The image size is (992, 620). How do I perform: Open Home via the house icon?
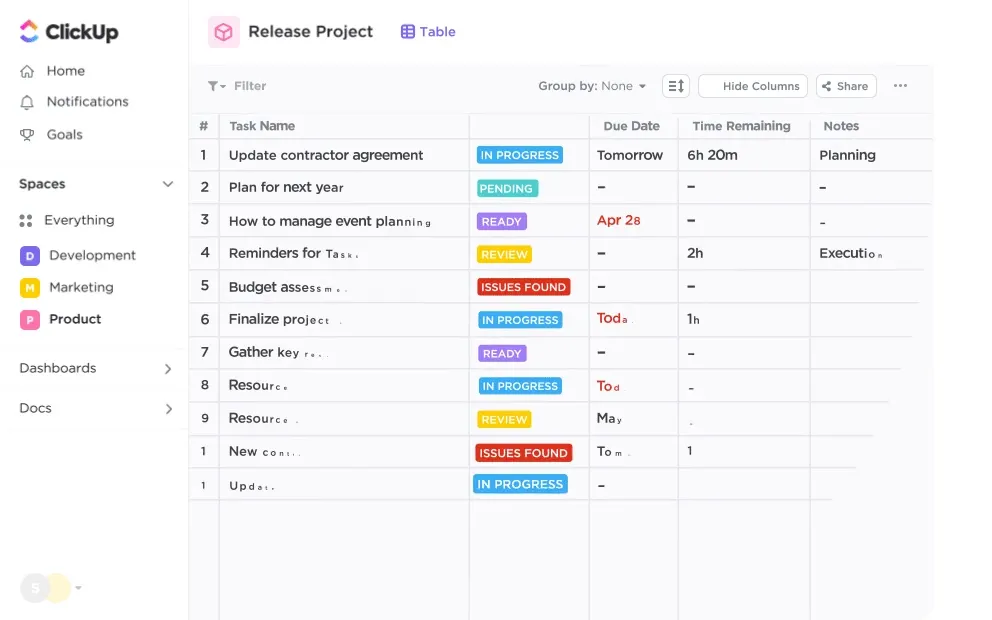point(27,71)
